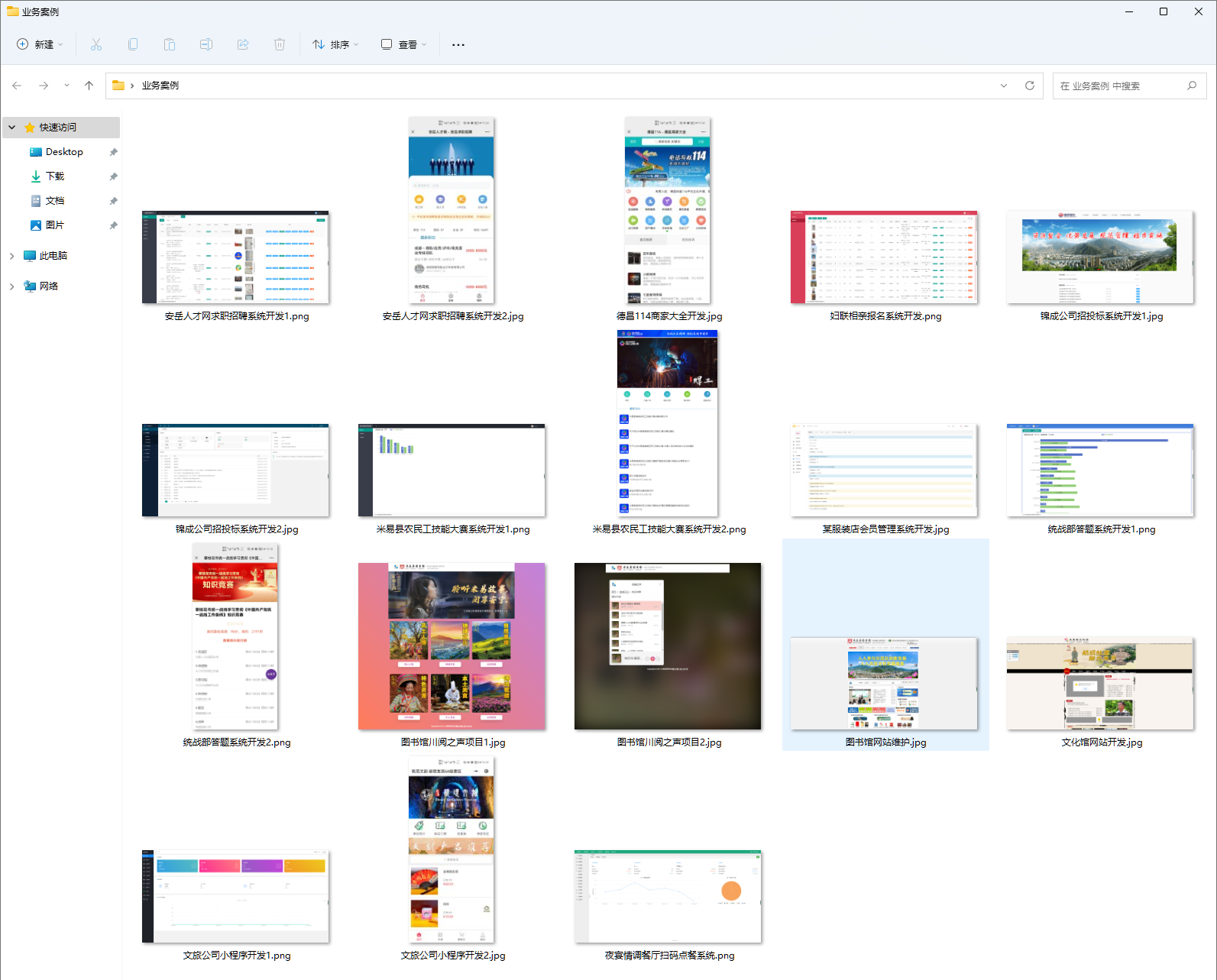
Task: Click the Cut scissors icon in toolbar
Action: pyautogui.click(x=96, y=44)
